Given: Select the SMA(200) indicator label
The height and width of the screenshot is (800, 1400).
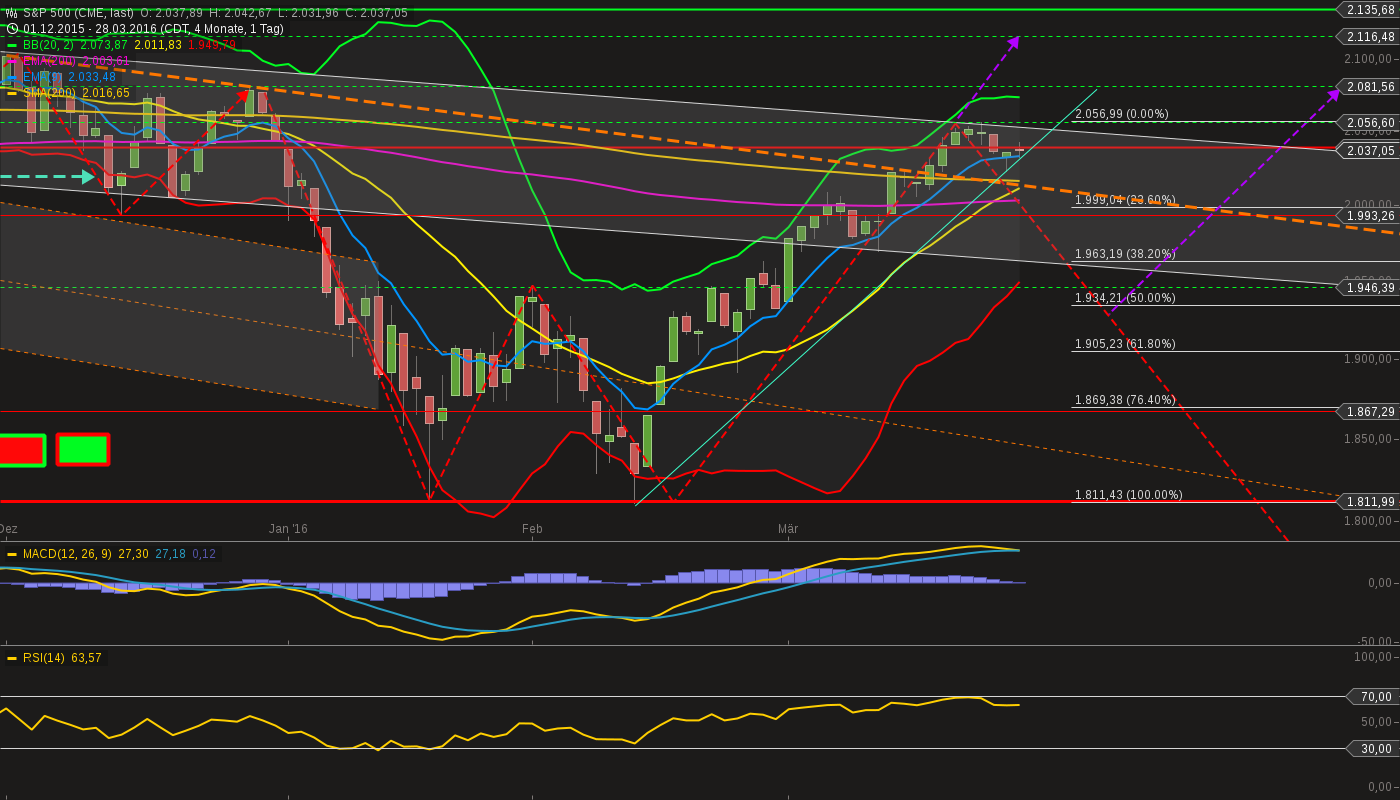Looking at the screenshot, I should (50, 93).
